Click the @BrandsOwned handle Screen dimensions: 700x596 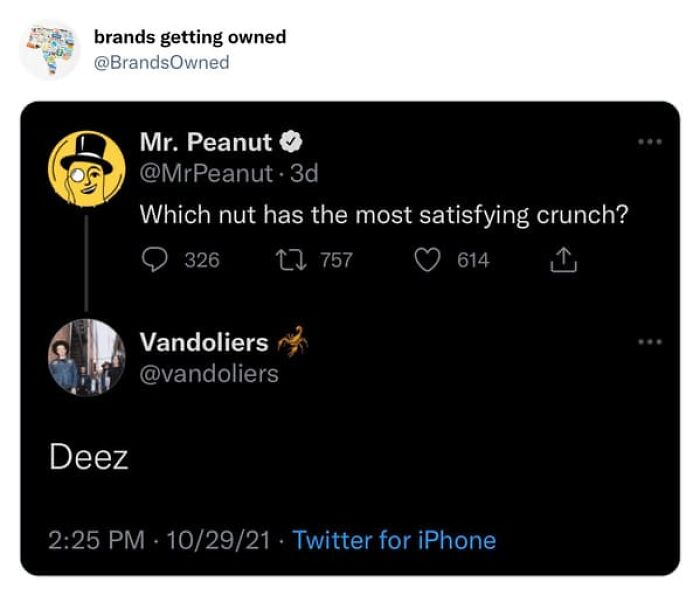pos(161,63)
